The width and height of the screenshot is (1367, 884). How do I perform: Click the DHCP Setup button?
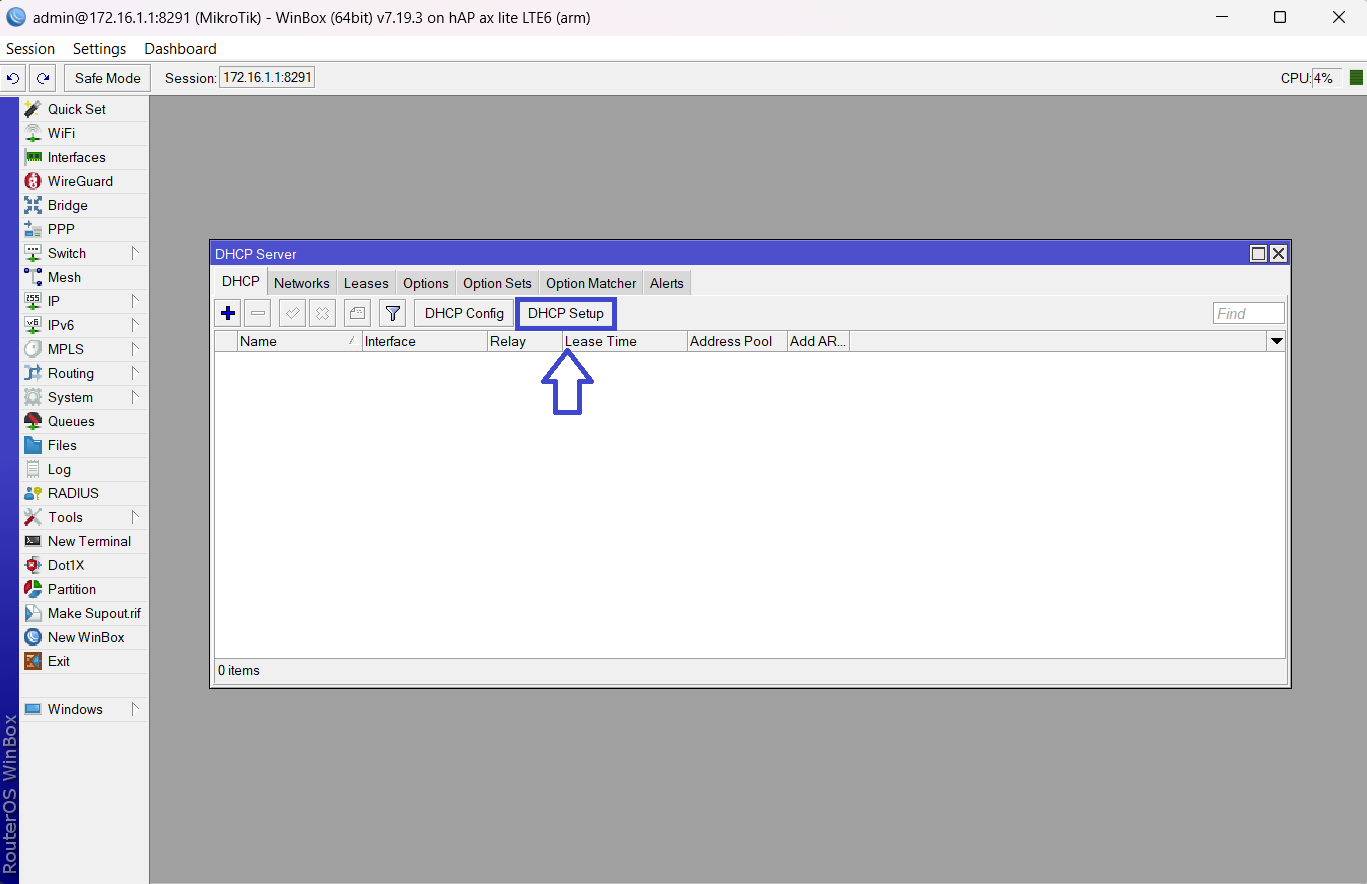pos(566,313)
